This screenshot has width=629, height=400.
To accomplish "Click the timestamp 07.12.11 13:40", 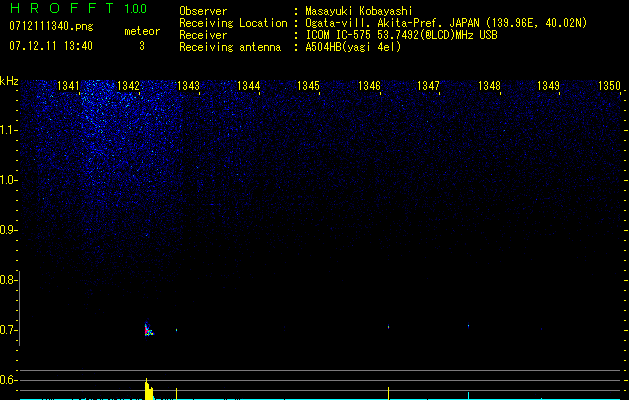I will pos(51,46).
